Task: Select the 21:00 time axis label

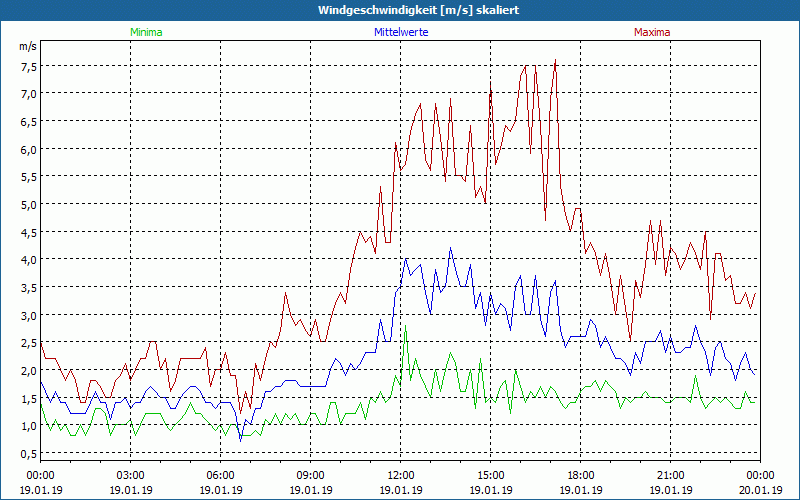Action: click(x=670, y=475)
